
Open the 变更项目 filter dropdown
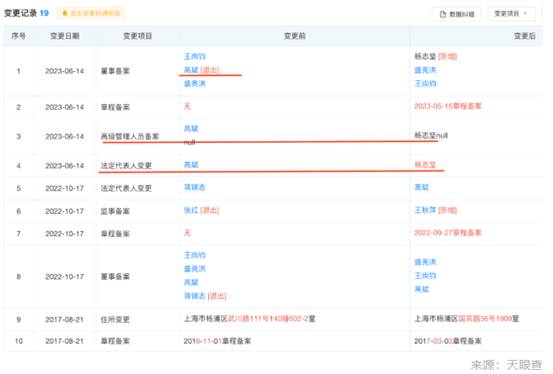[511, 14]
